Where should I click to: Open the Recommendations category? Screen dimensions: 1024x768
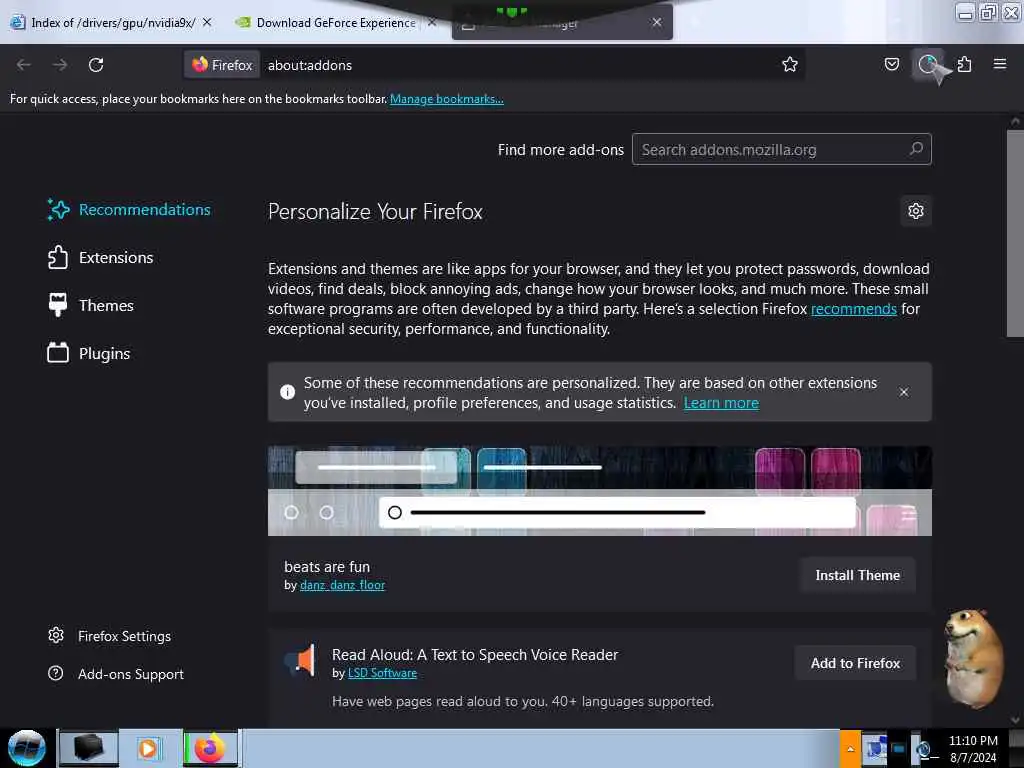(x=129, y=210)
